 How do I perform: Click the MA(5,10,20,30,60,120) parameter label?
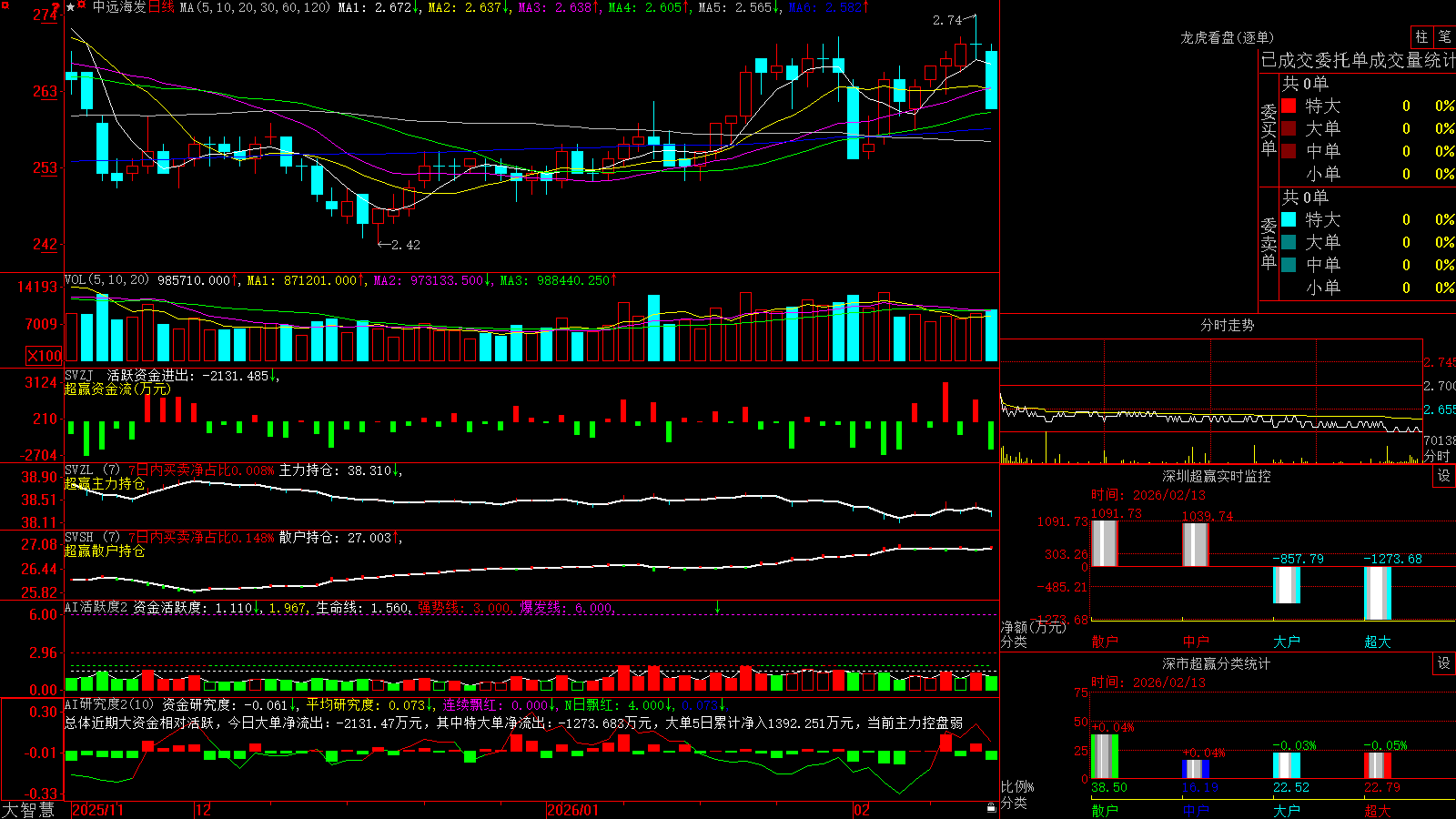pyautogui.click(x=255, y=7)
